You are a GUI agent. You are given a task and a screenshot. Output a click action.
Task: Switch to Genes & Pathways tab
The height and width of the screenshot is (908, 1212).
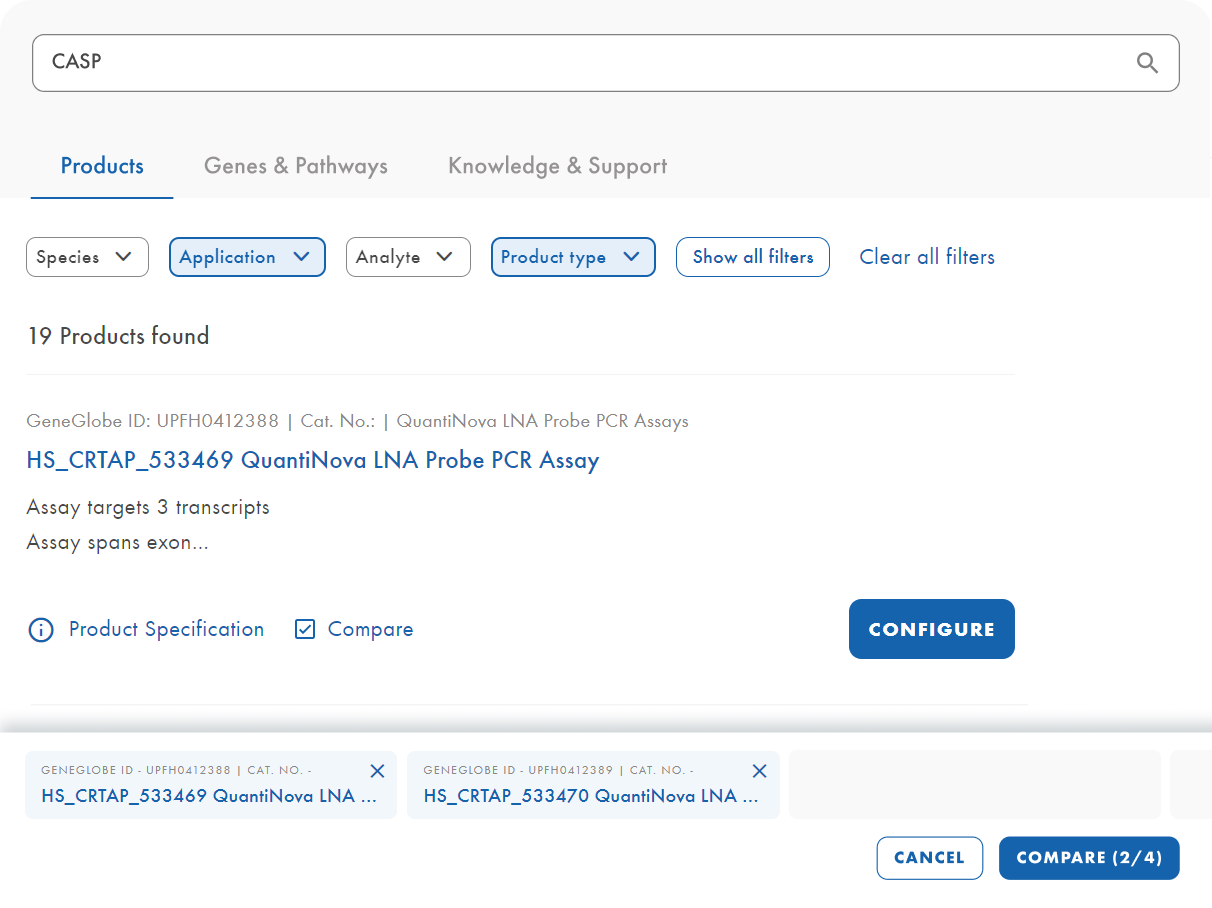click(x=295, y=166)
